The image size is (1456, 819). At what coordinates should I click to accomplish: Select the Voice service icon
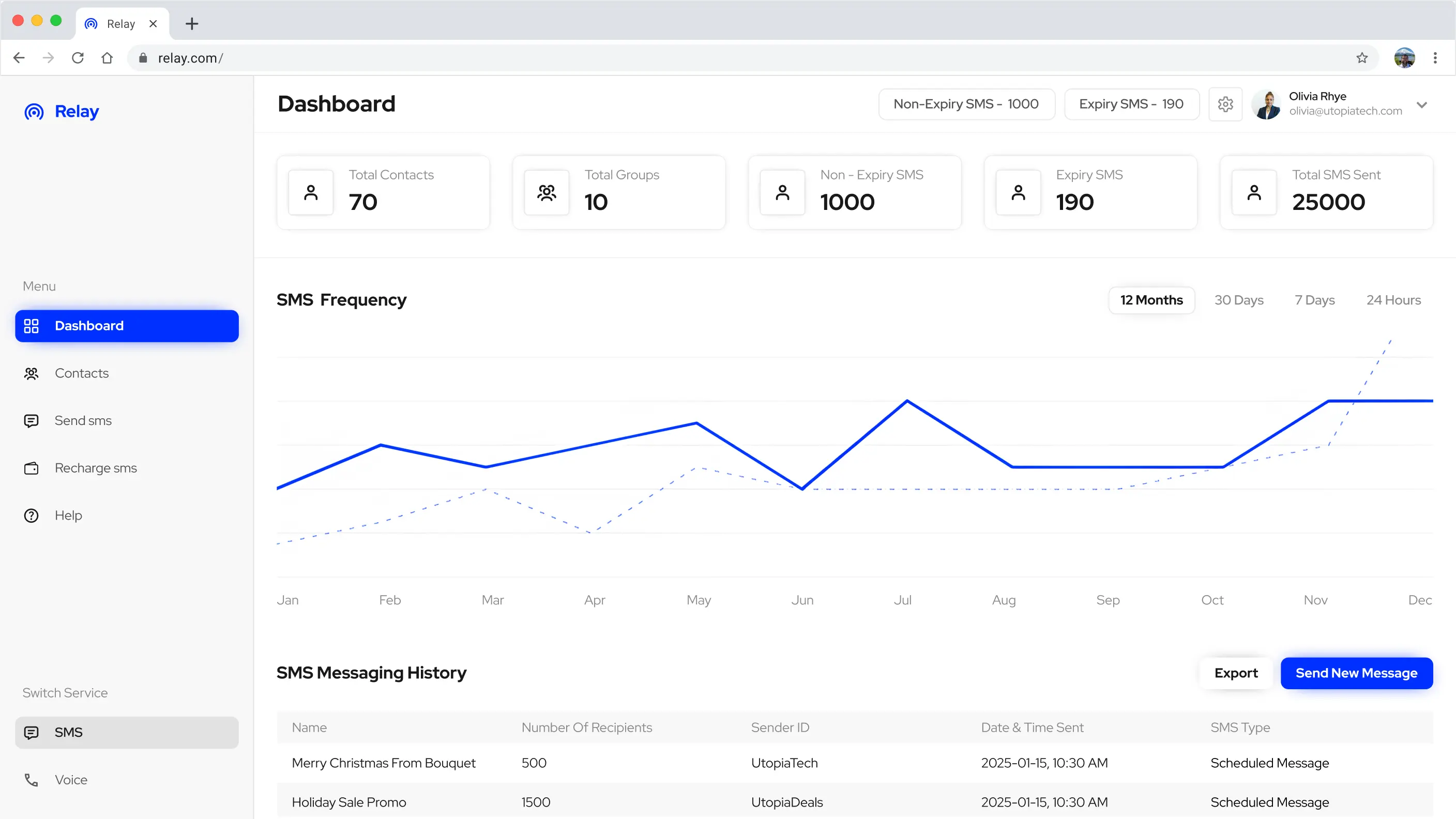point(31,779)
